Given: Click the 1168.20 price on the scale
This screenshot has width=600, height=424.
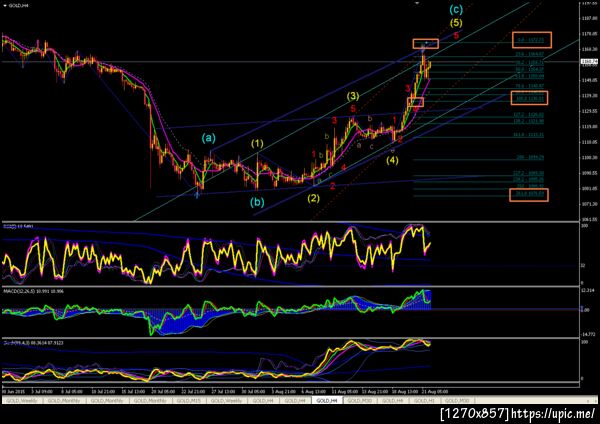Looking at the screenshot, I should [x=589, y=49].
